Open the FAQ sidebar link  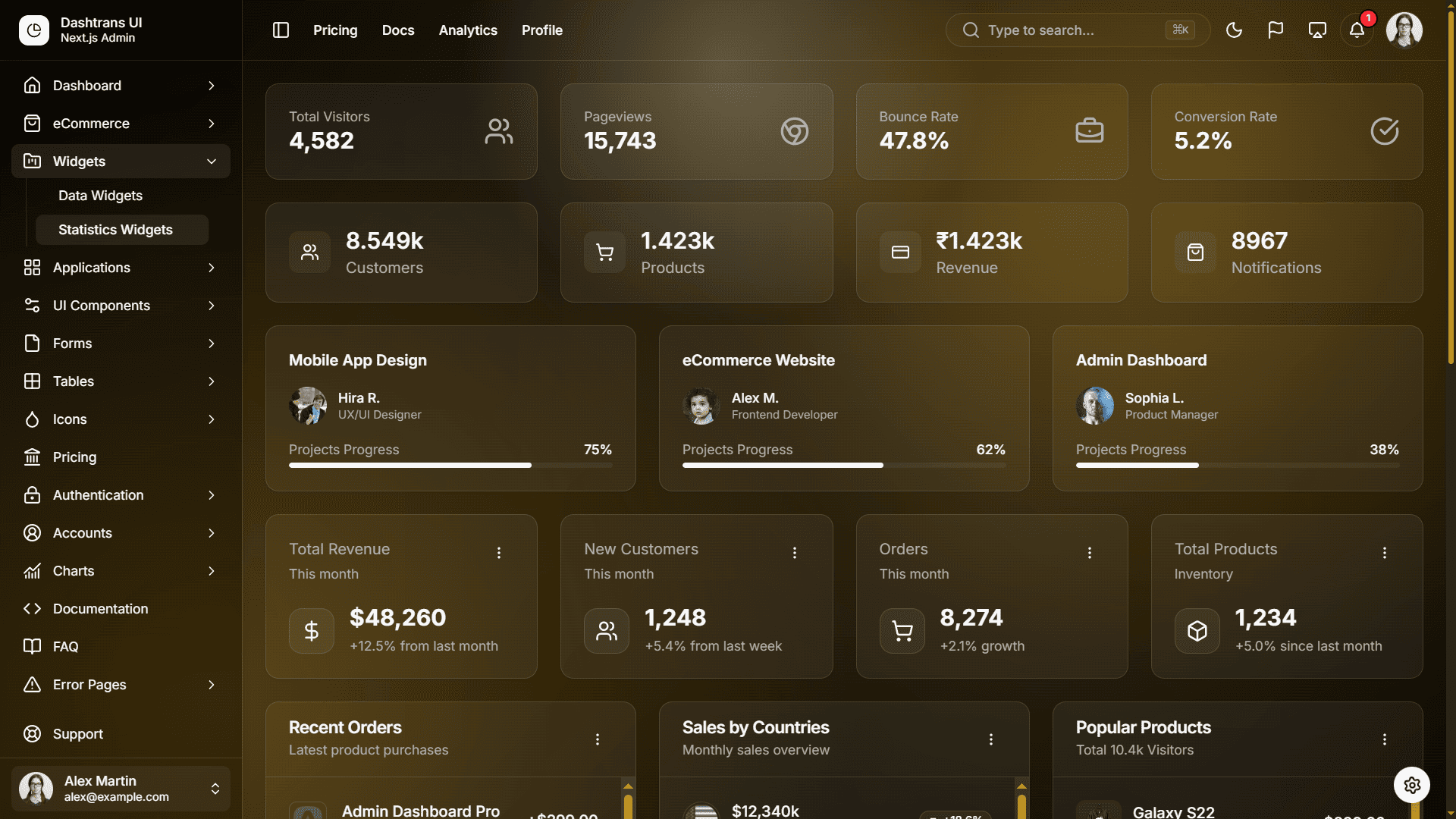(x=121, y=647)
